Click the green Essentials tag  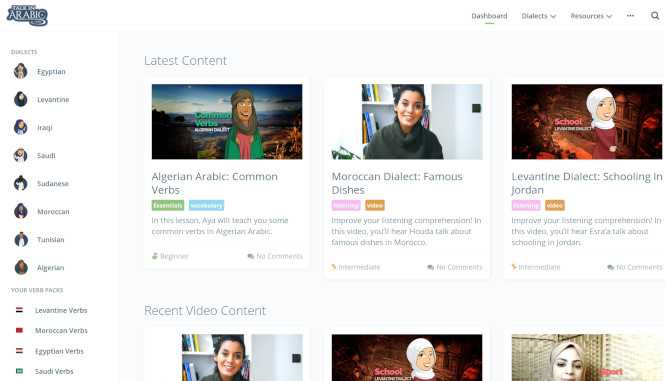(168, 205)
